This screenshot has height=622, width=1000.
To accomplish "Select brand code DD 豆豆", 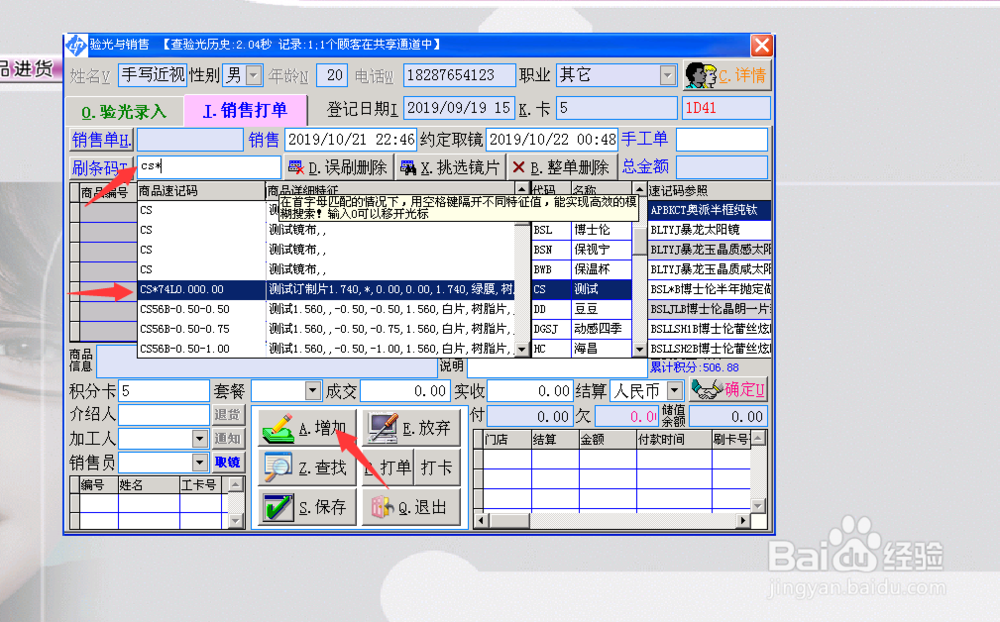I will tap(582, 309).
